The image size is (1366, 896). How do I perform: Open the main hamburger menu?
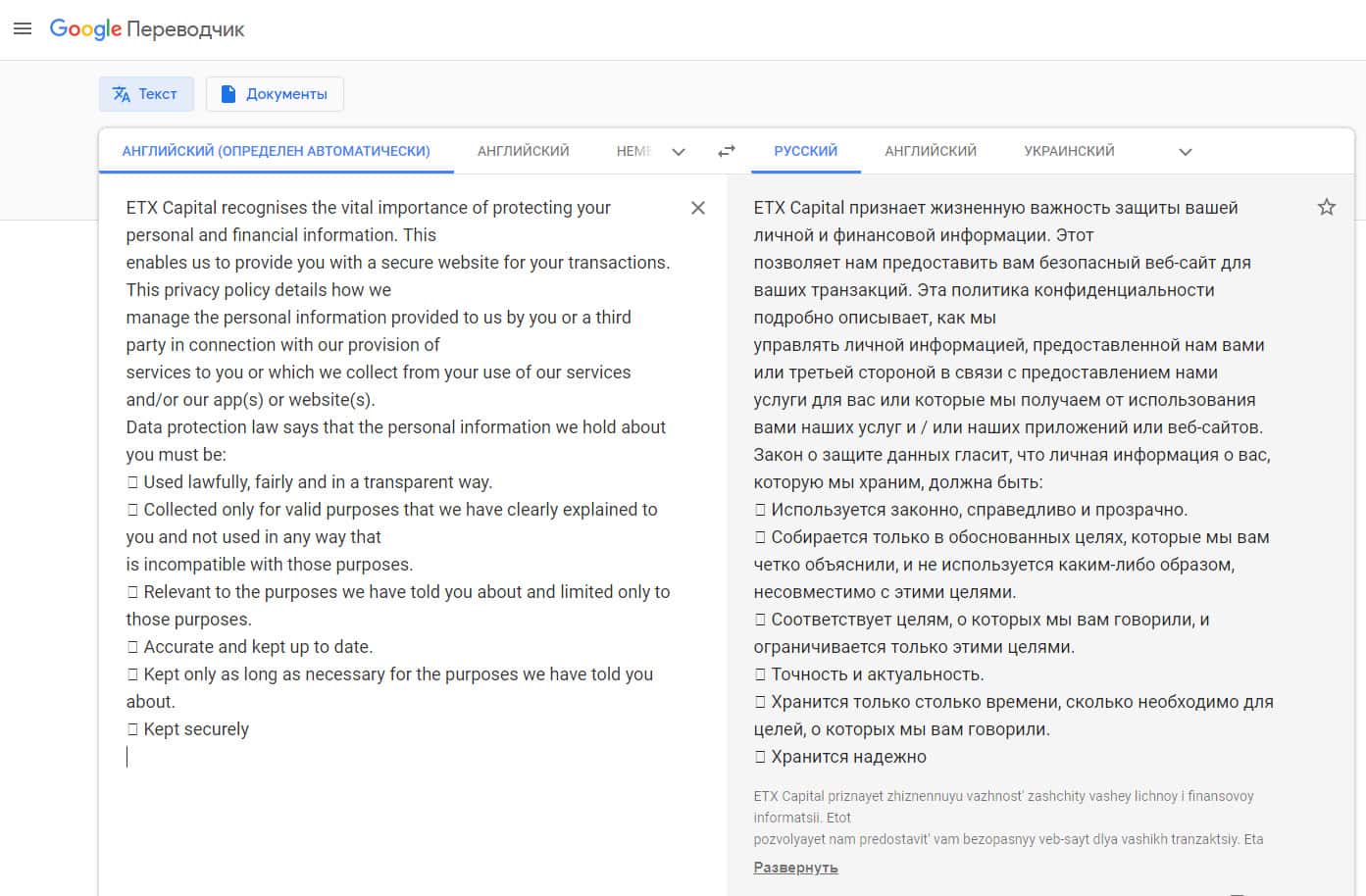point(23,28)
